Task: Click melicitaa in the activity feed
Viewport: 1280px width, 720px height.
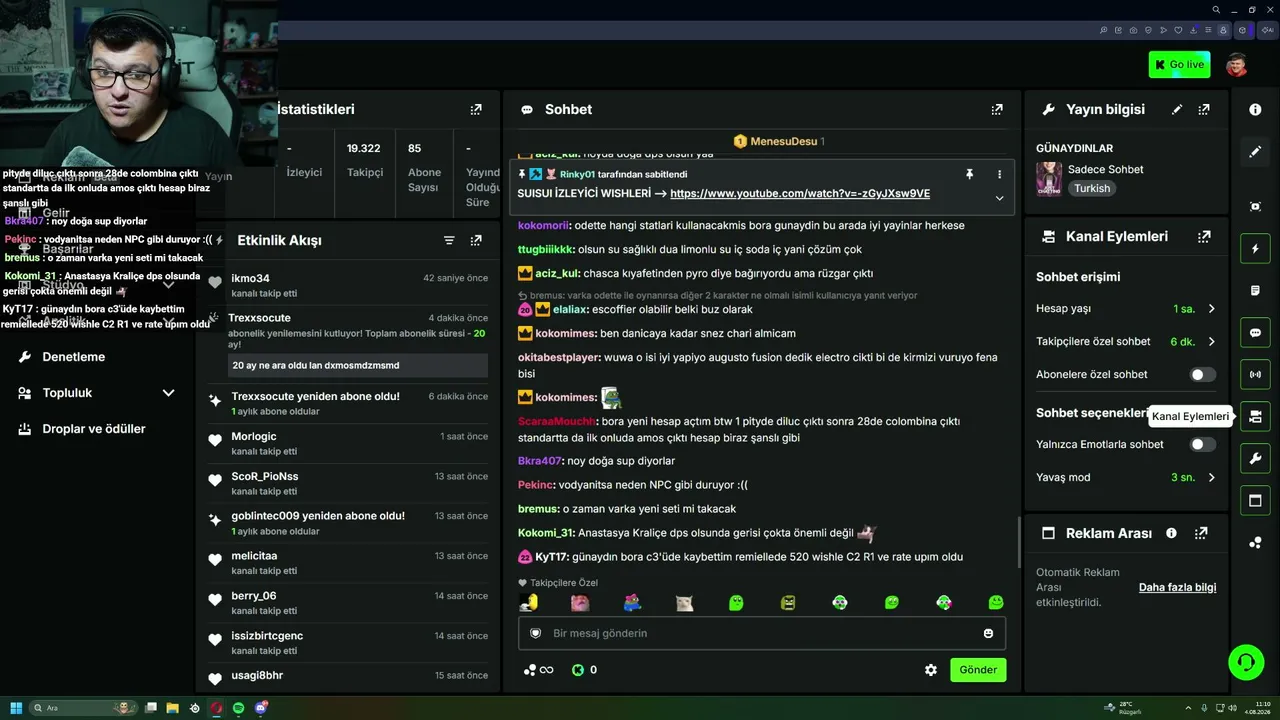Action: click(x=254, y=555)
